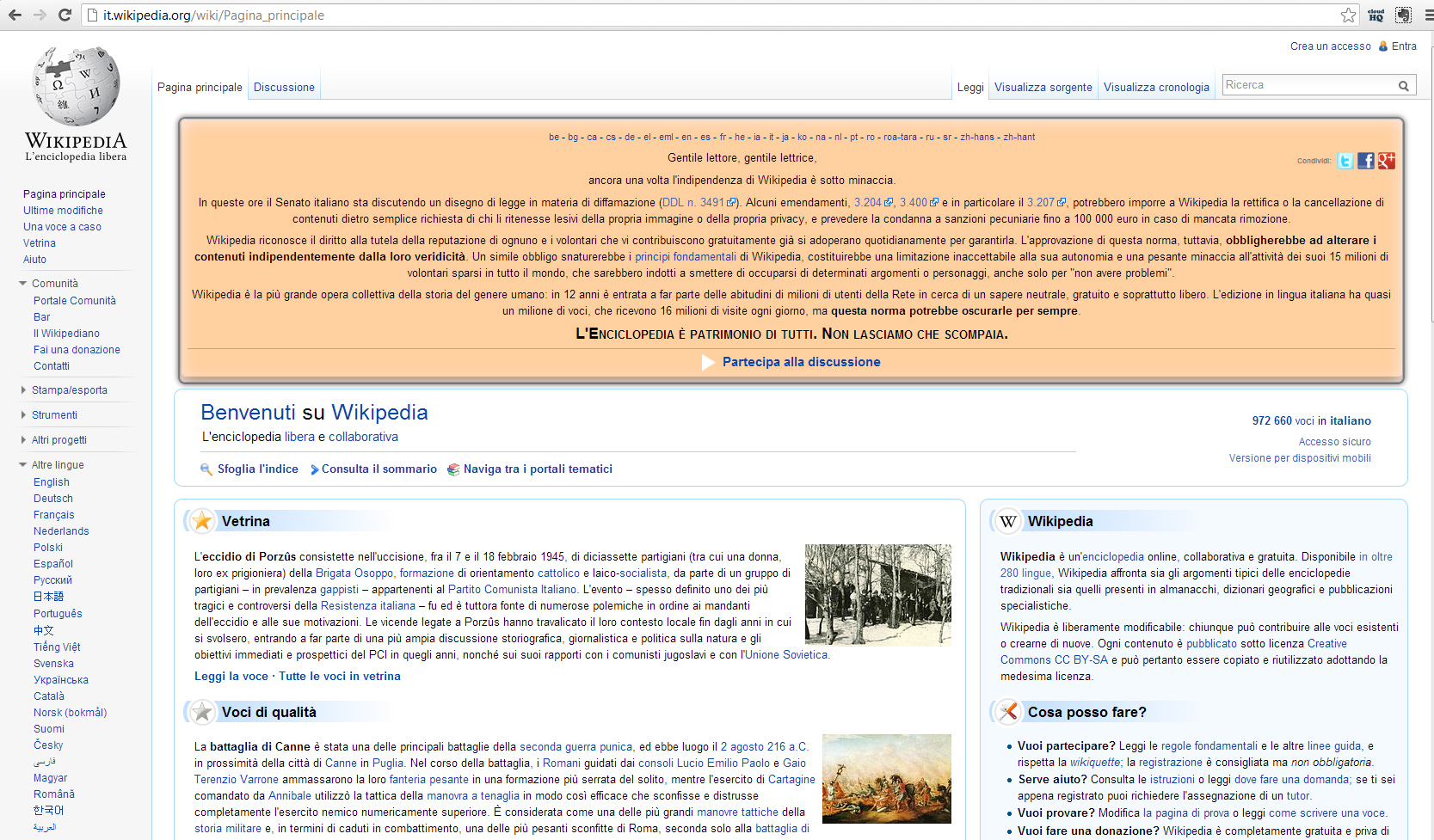Open the gold star Vetrina icon
Viewport: 1434px width, 840px height.
pos(202,521)
